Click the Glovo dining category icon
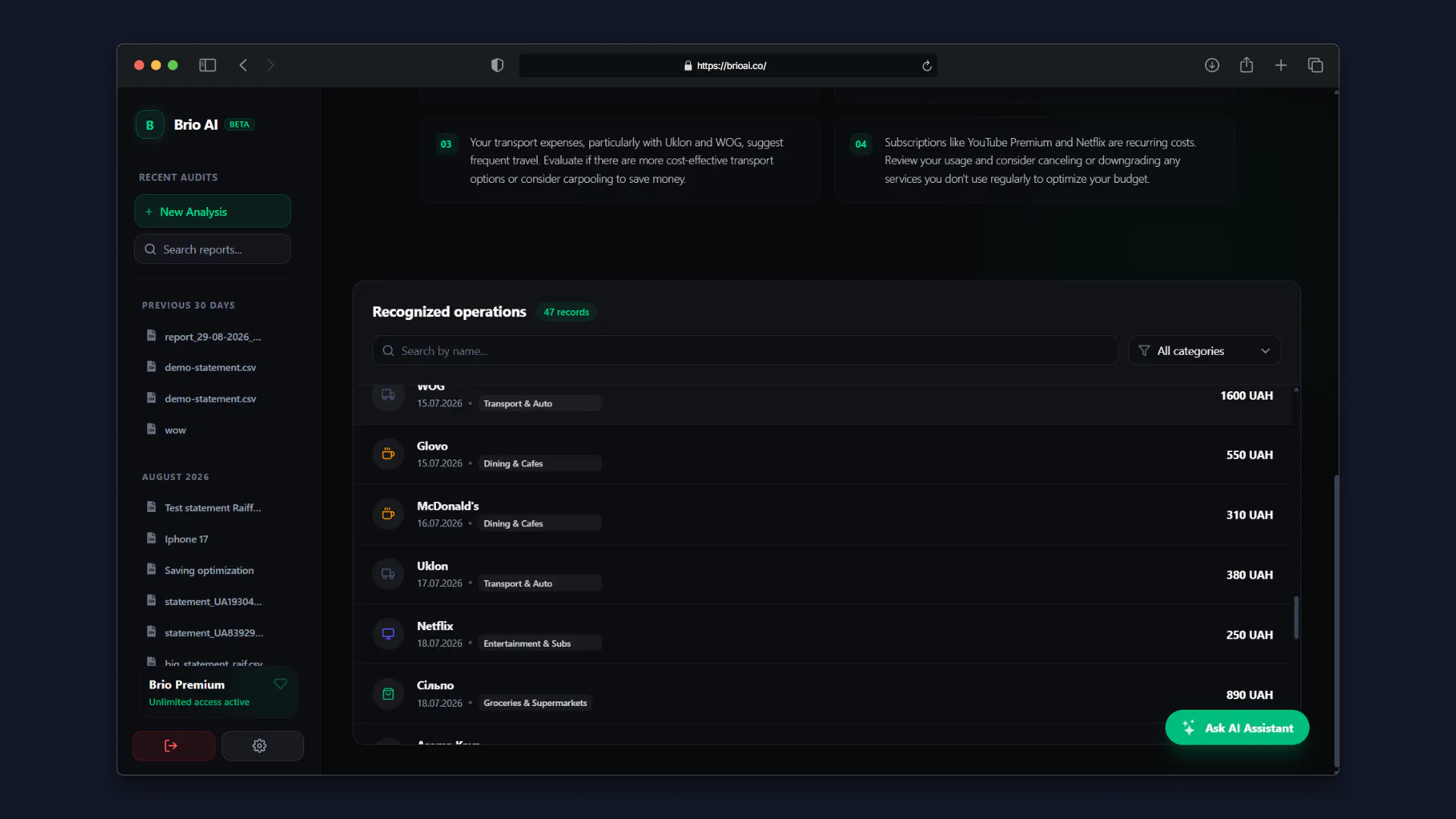This screenshot has height=819, width=1456. (x=388, y=454)
